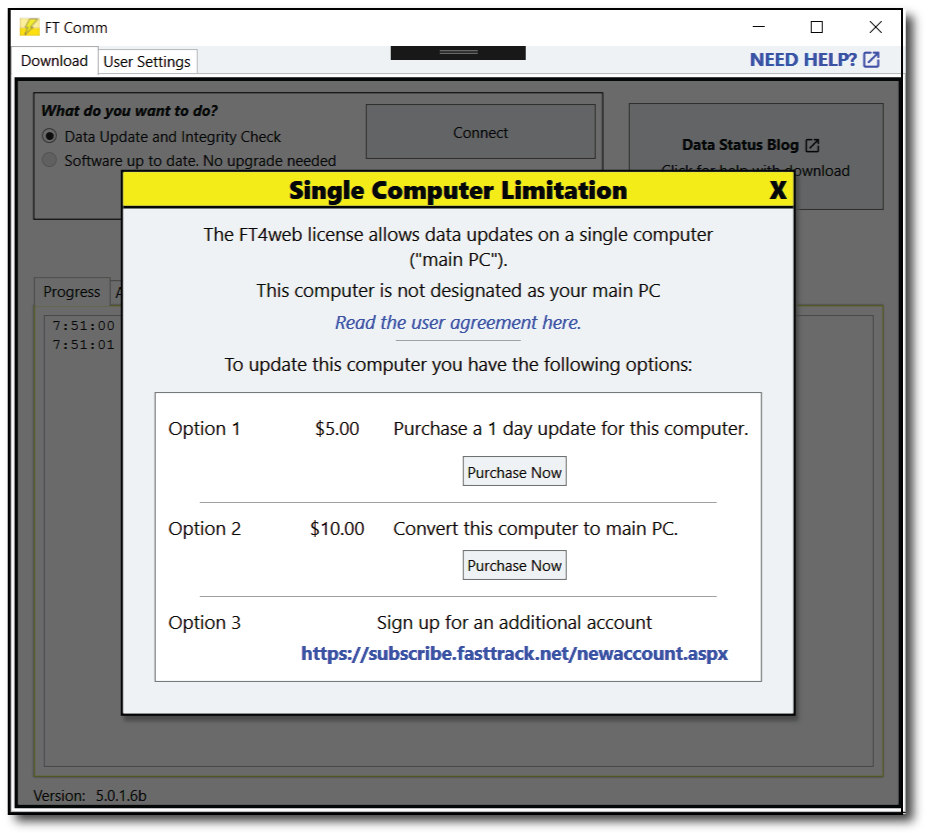Screen dimensions: 927x835
Task: Select the Progress tab
Action: pyautogui.click(x=72, y=292)
